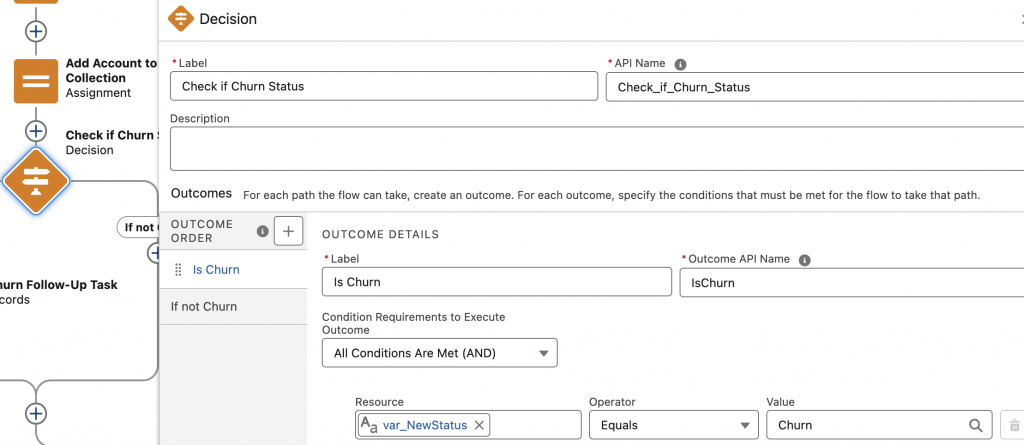Image resolution: width=1024 pixels, height=445 pixels.
Task: Click the add element plus above Assignment
Action: pyautogui.click(x=36, y=31)
